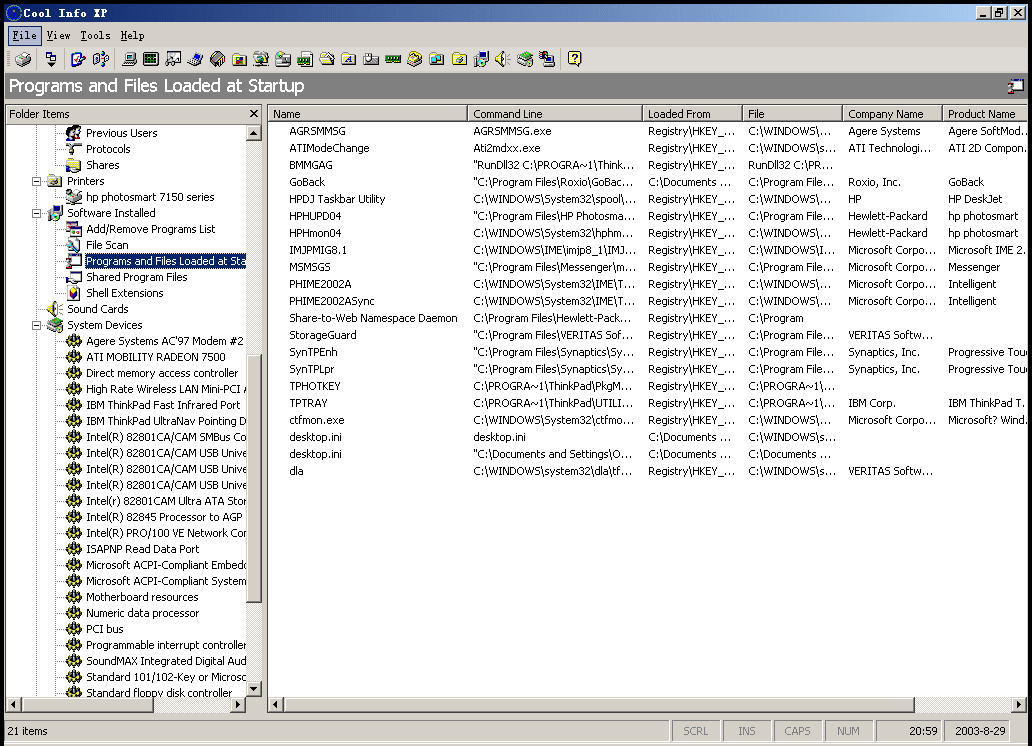
Task: Click the blue laptop toolbar icon
Action: point(195,59)
